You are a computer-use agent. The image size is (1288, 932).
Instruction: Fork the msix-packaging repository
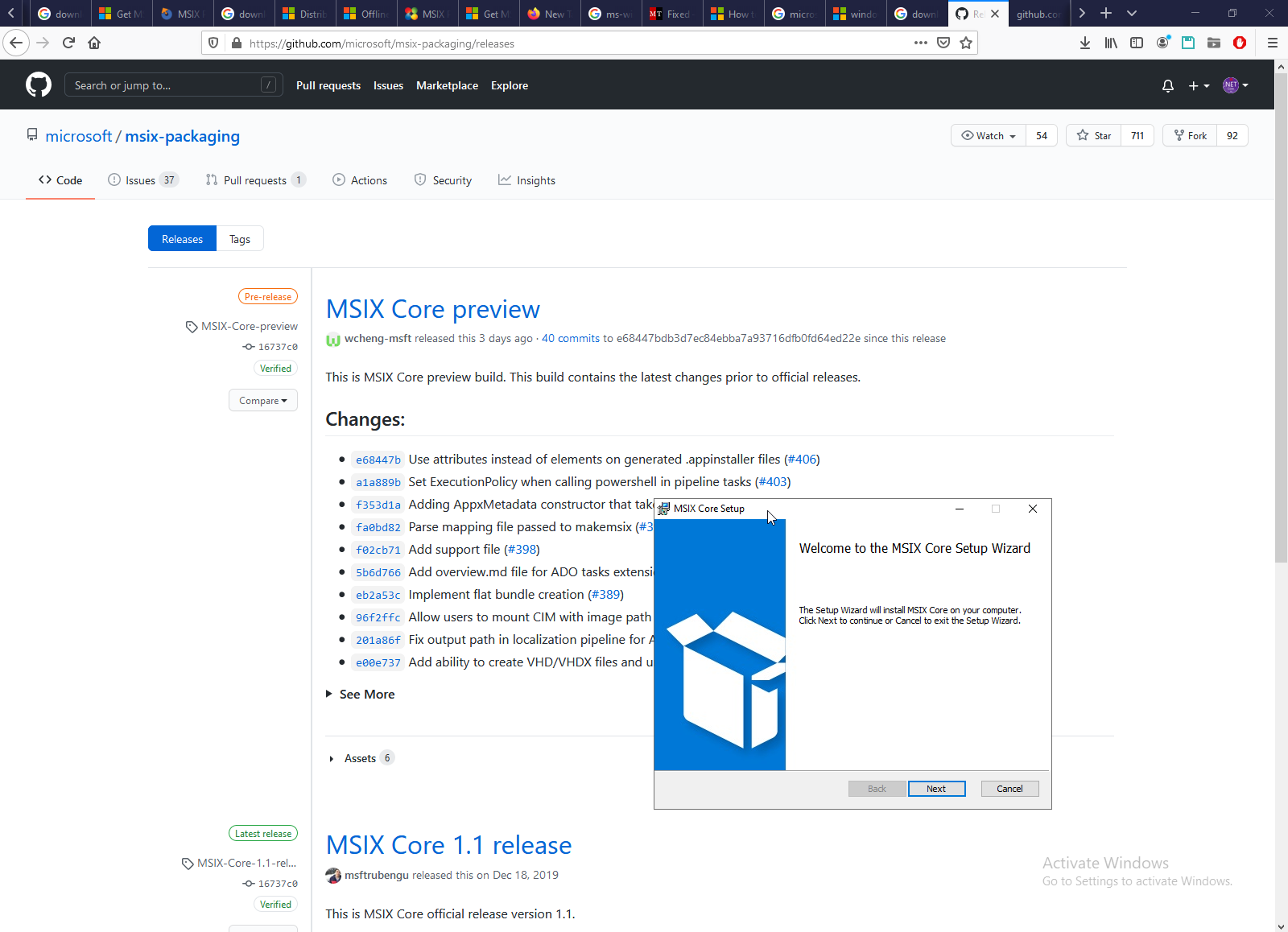point(1190,135)
